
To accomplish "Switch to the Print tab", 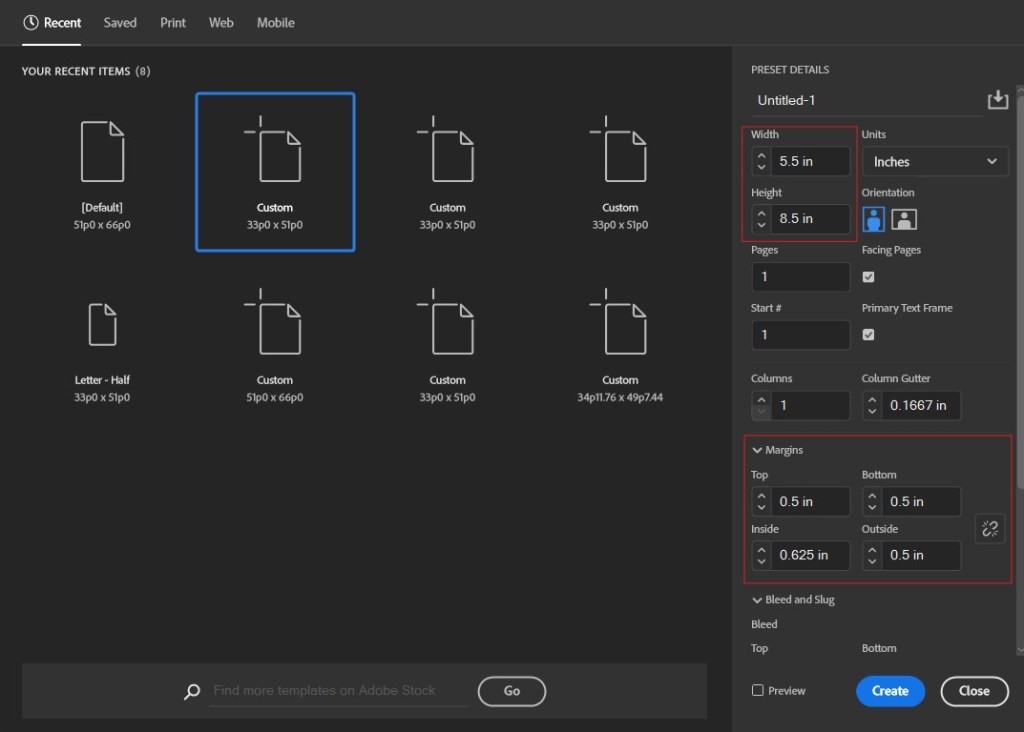I will tap(173, 22).
